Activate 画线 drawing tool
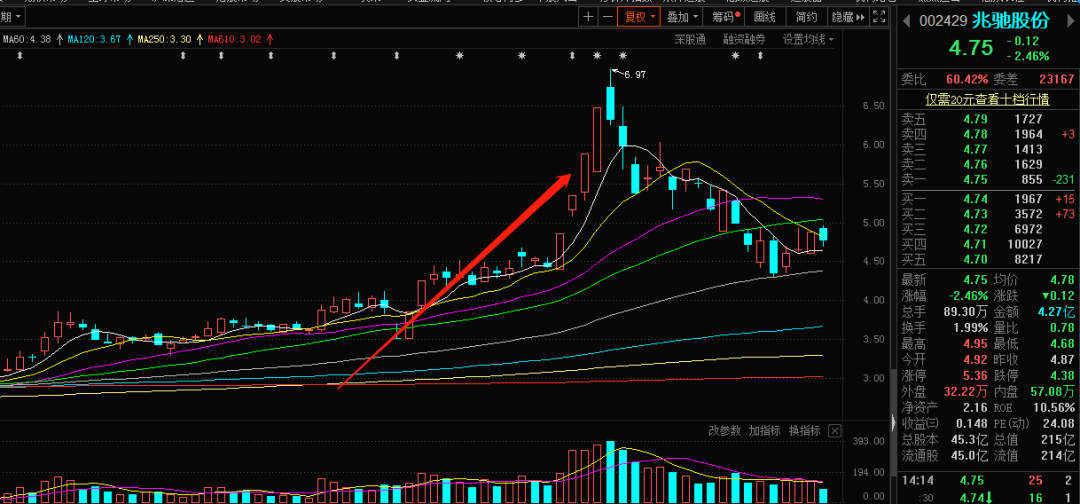This screenshot has width=1080, height=504. (x=765, y=17)
